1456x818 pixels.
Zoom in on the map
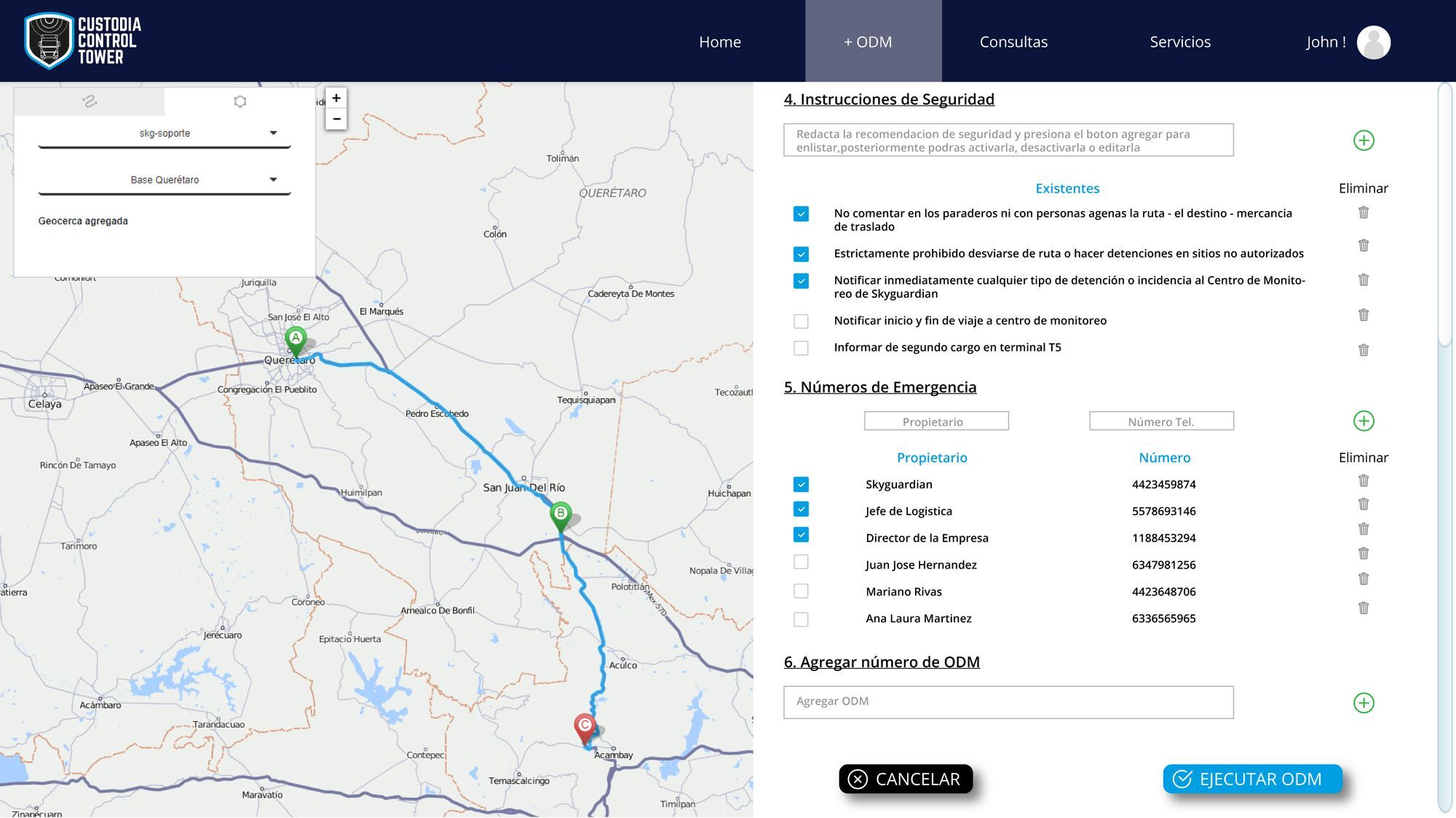tap(336, 98)
